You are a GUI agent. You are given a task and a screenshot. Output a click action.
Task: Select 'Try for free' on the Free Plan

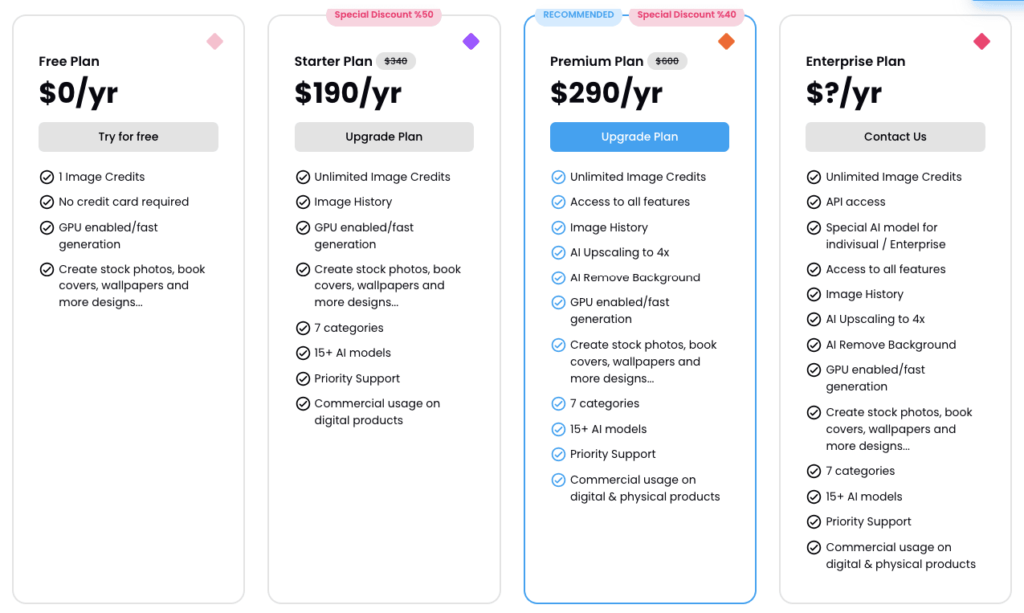[x=129, y=137]
